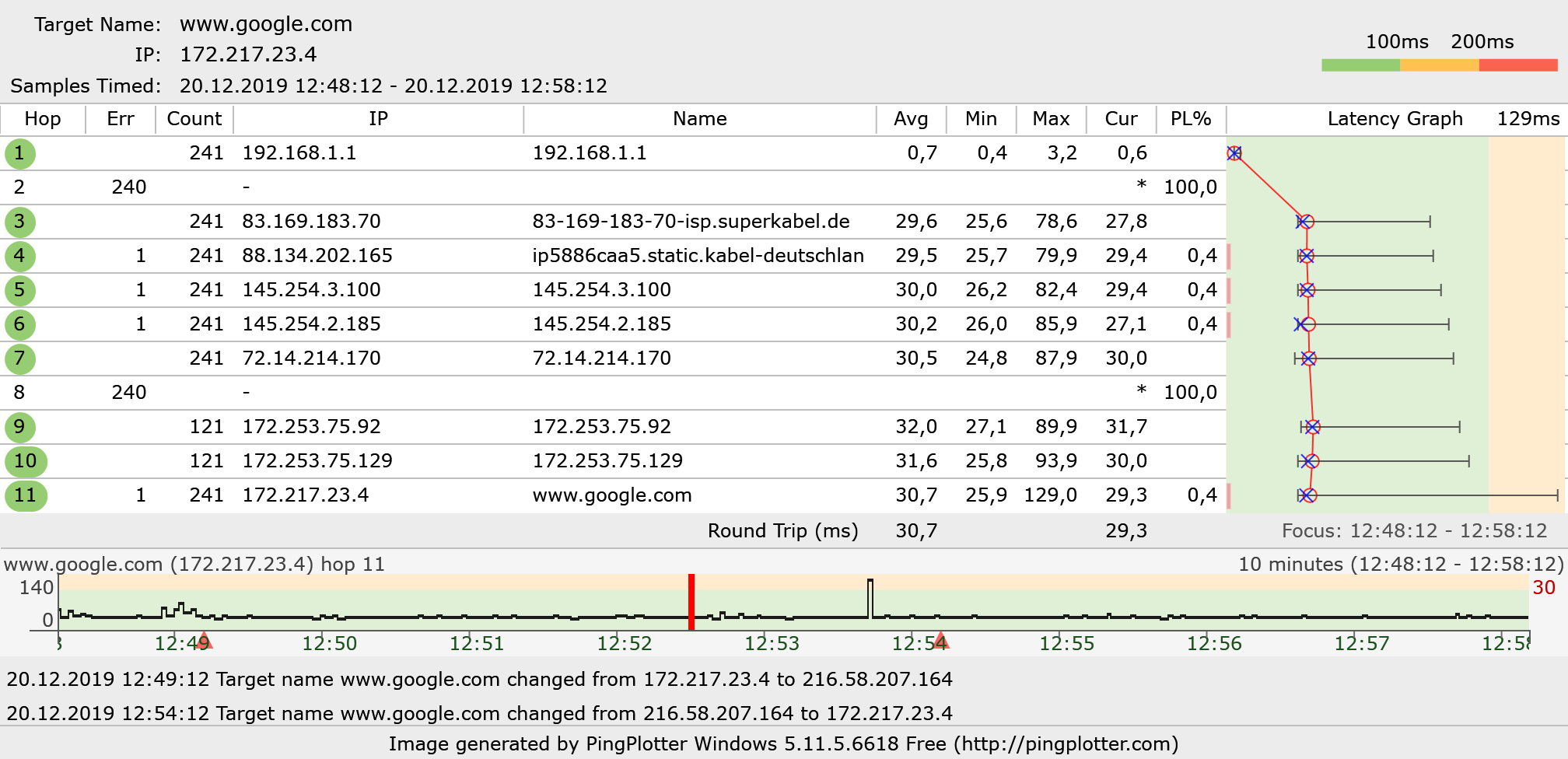Click the Name column header
This screenshot has width=1568, height=759.
(700, 119)
